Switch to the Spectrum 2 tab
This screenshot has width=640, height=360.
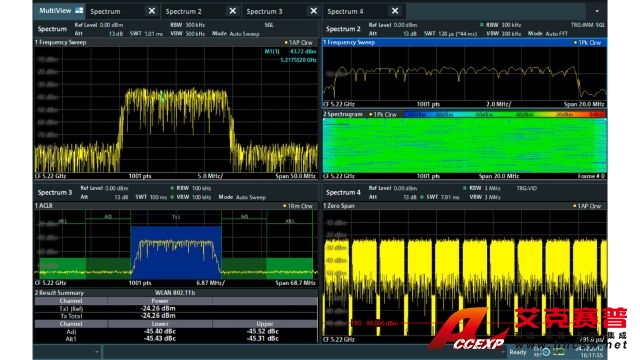pyautogui.click(x=184, y=11)
